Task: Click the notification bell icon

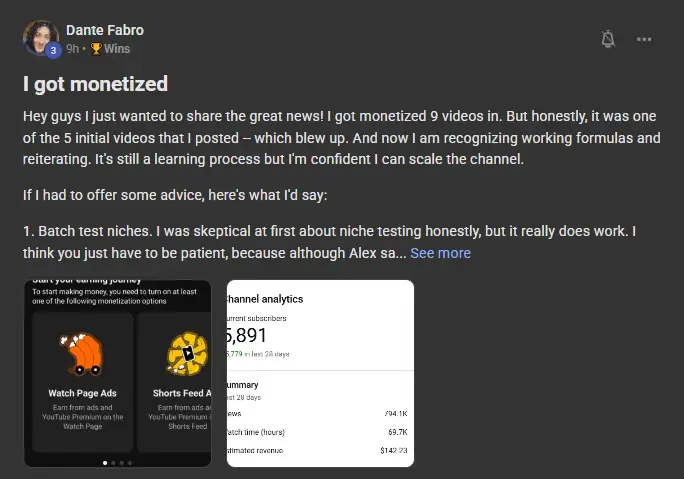Action: [608, 39]
